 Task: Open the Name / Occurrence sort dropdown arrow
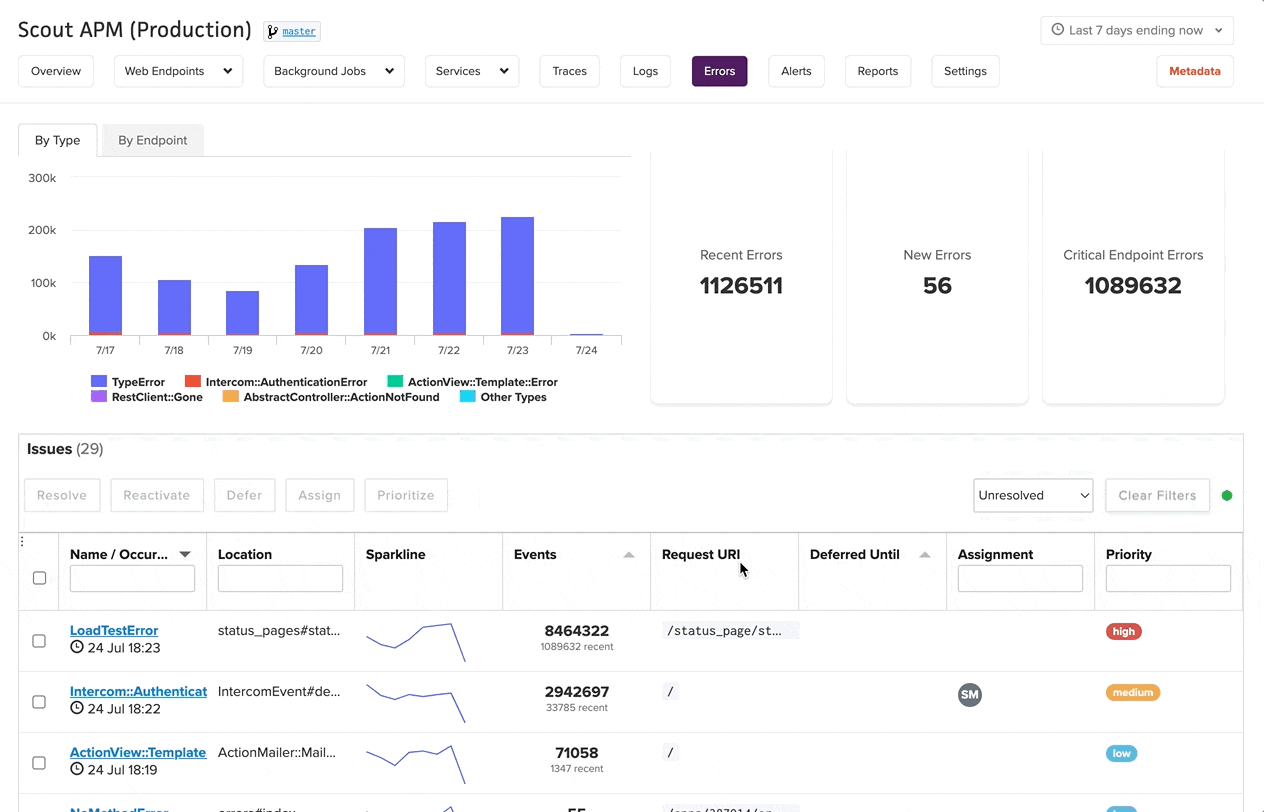tap(185, 554)
